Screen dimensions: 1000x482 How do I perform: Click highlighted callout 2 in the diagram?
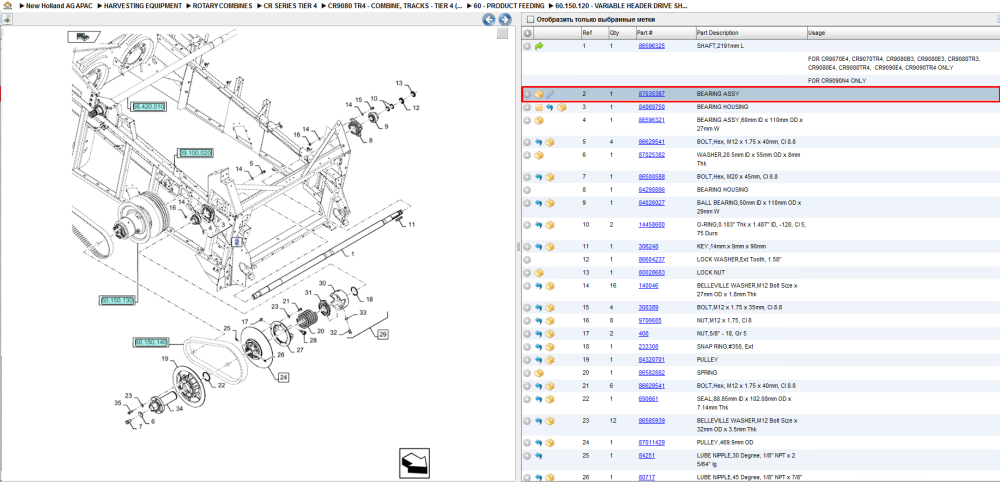[235, 242]
